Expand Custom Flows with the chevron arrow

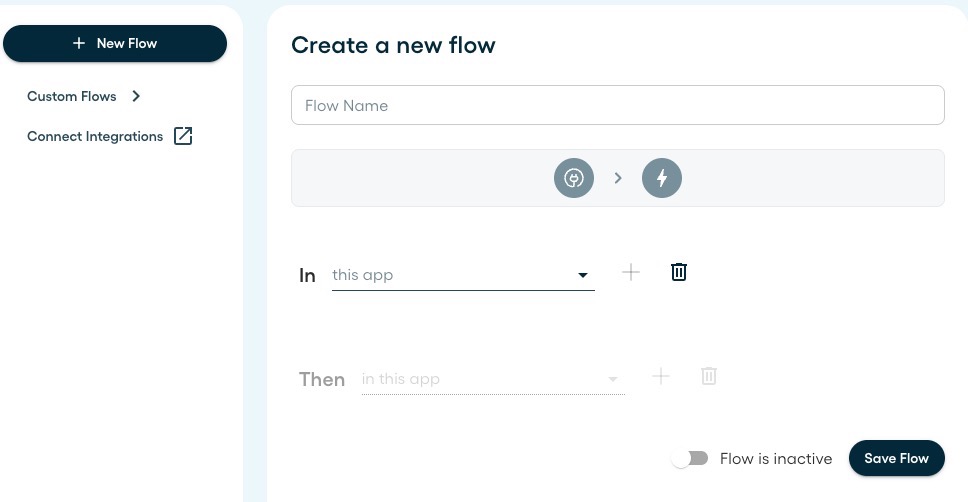pyautogui.click(x=136, y=96)
